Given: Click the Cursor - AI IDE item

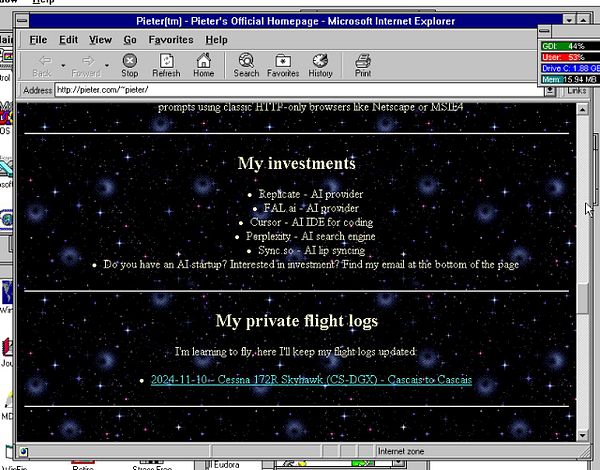Looking at the screenshot, I should pyautogui.click(x=311, y=222).
